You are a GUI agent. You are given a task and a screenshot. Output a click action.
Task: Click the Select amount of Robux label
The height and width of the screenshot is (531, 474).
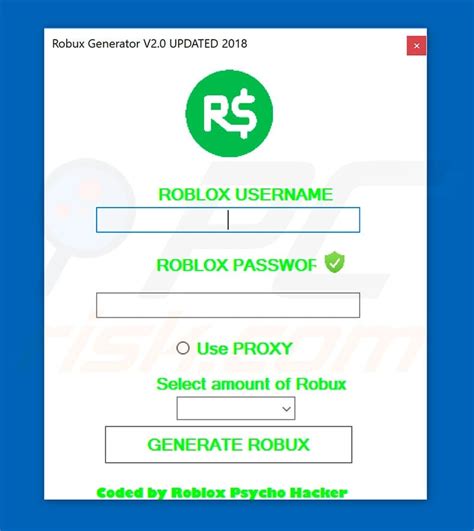click(x=251, y=384)
